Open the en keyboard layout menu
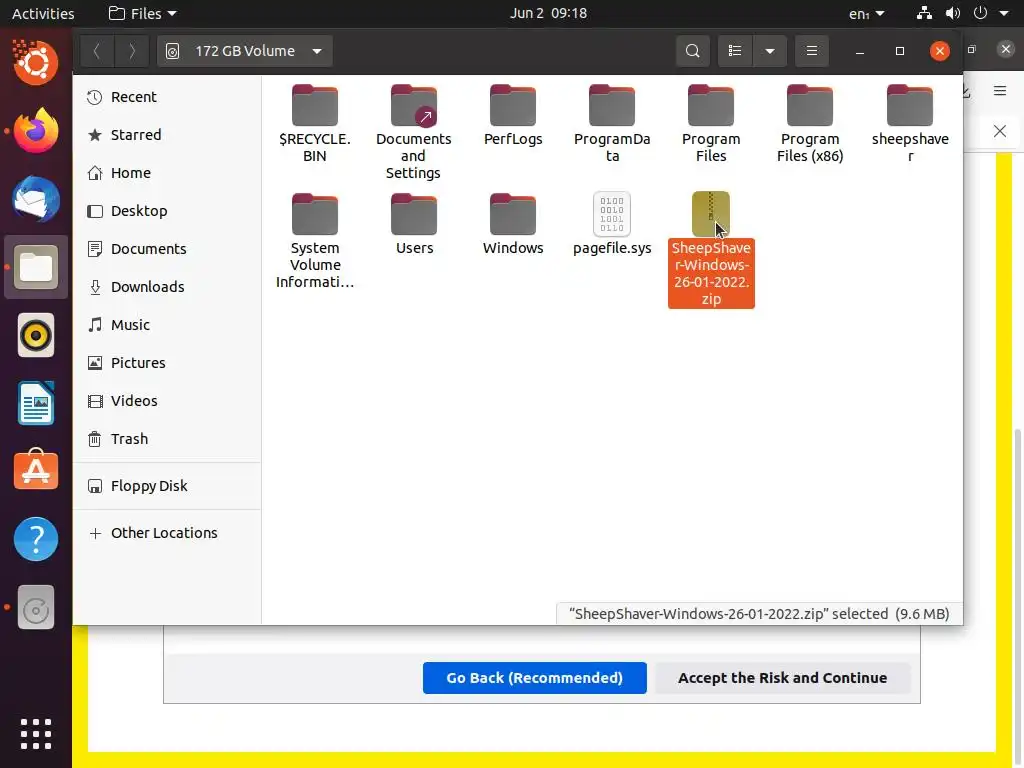Image resolution: width=1024 pixels, height=768 pixels. (867, 13)
